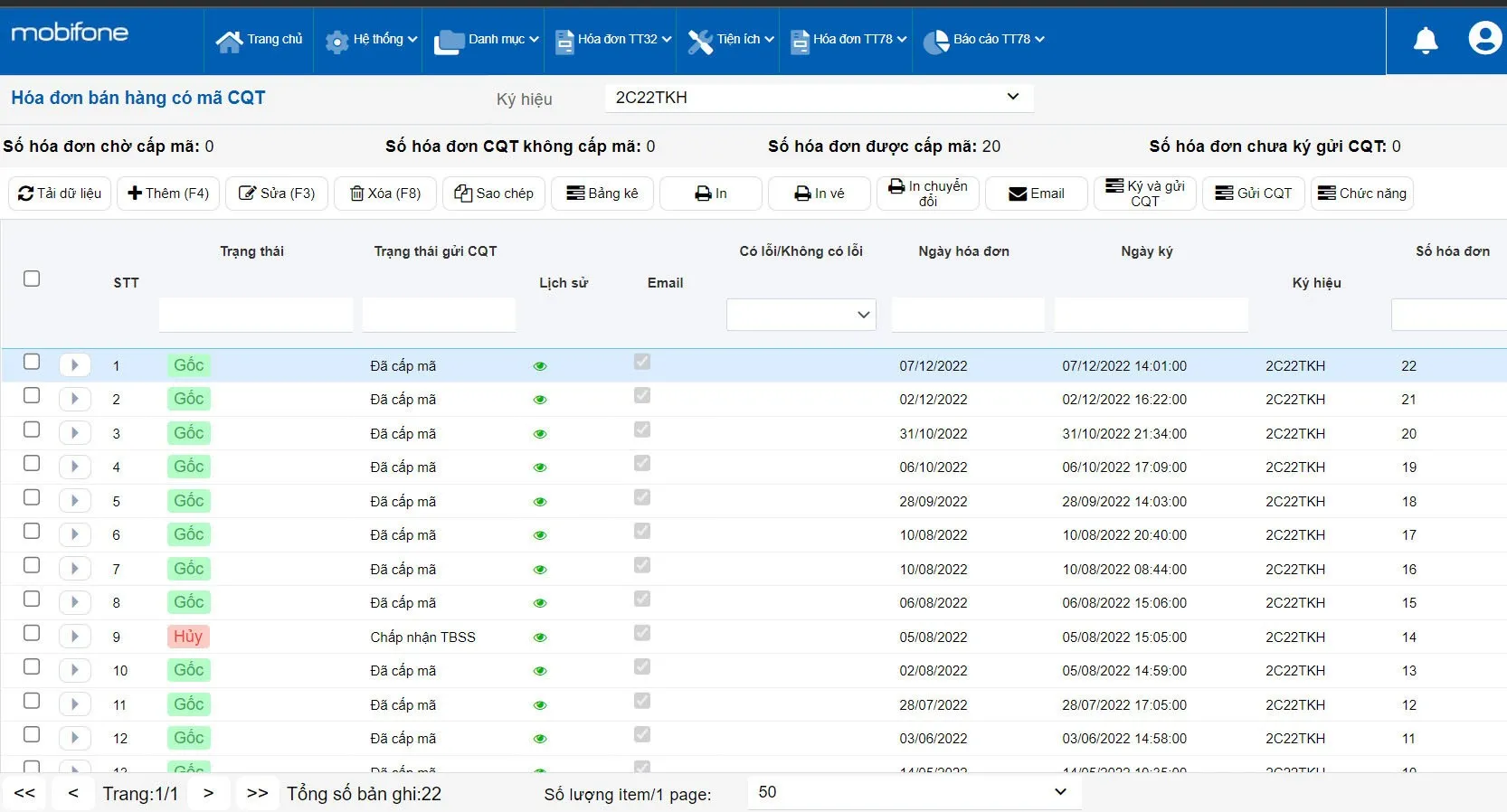Click Xóa (F8) trash button
This screenshot has width=1507, height=812.
tap(385, 194)
